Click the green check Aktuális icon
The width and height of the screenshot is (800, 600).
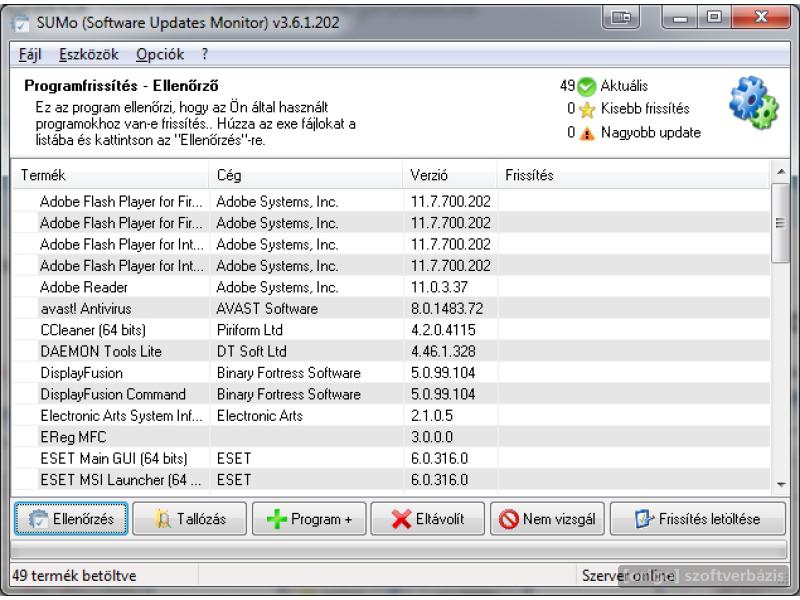point(586,87)
